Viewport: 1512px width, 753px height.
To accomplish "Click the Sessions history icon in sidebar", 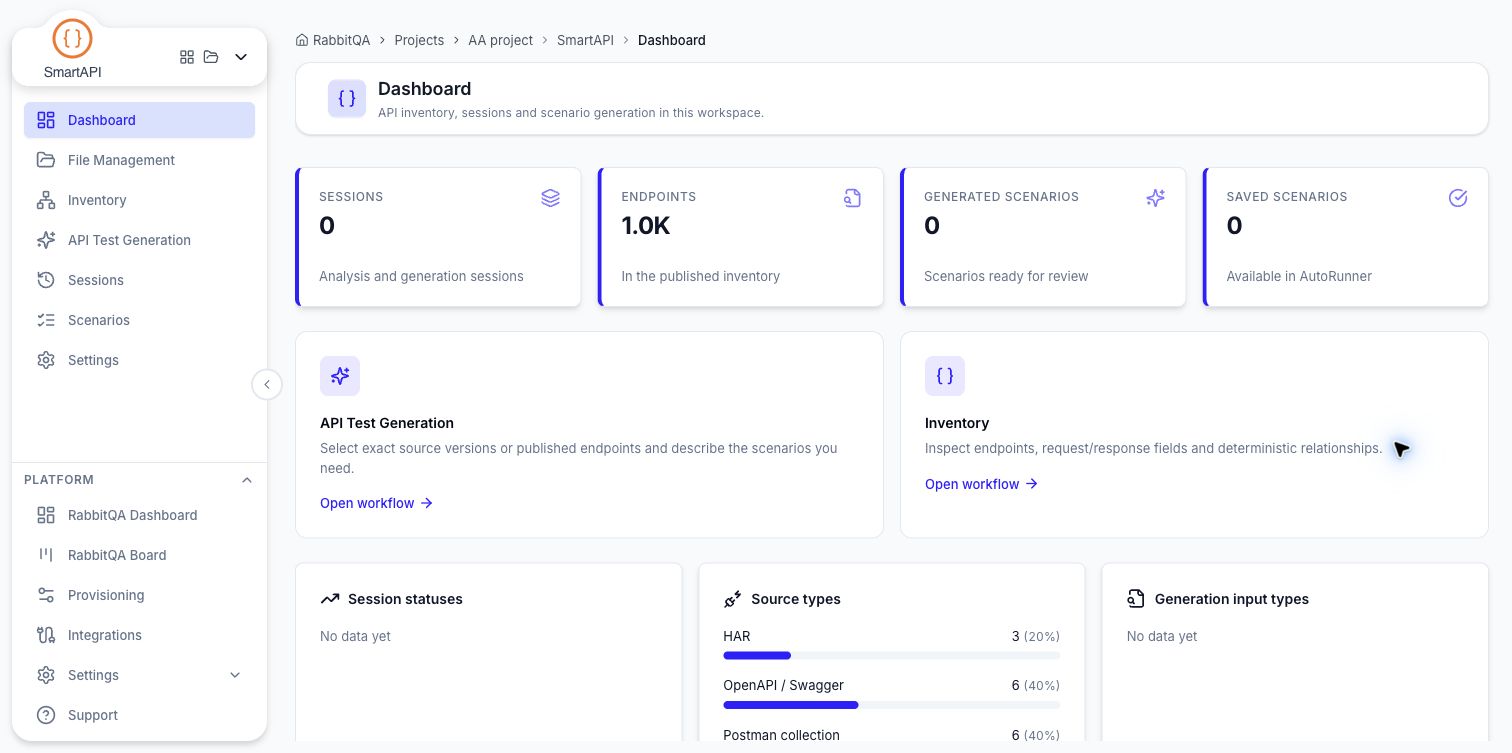I will click(x=45, y=280).
